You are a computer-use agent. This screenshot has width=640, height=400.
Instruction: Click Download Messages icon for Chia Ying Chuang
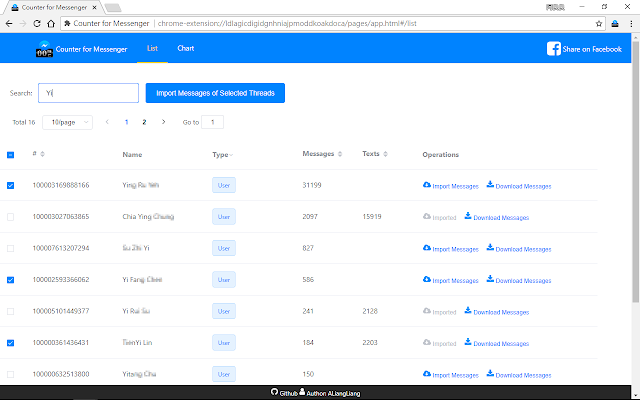[x=468, y=216]
